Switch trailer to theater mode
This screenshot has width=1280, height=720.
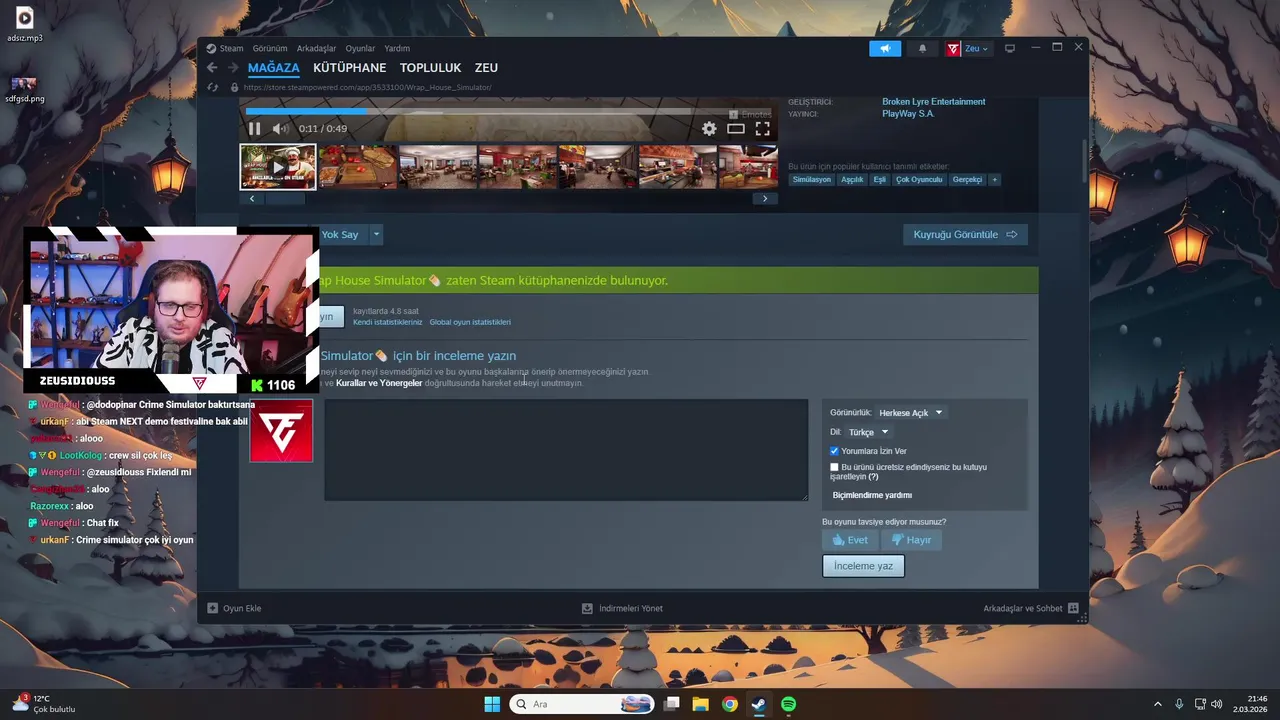coord(736,128)
